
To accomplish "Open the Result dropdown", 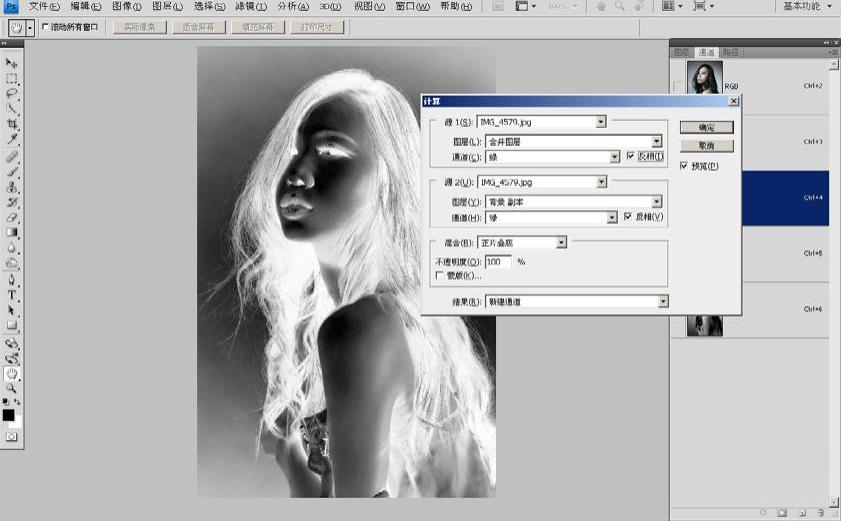I will 577,302.
